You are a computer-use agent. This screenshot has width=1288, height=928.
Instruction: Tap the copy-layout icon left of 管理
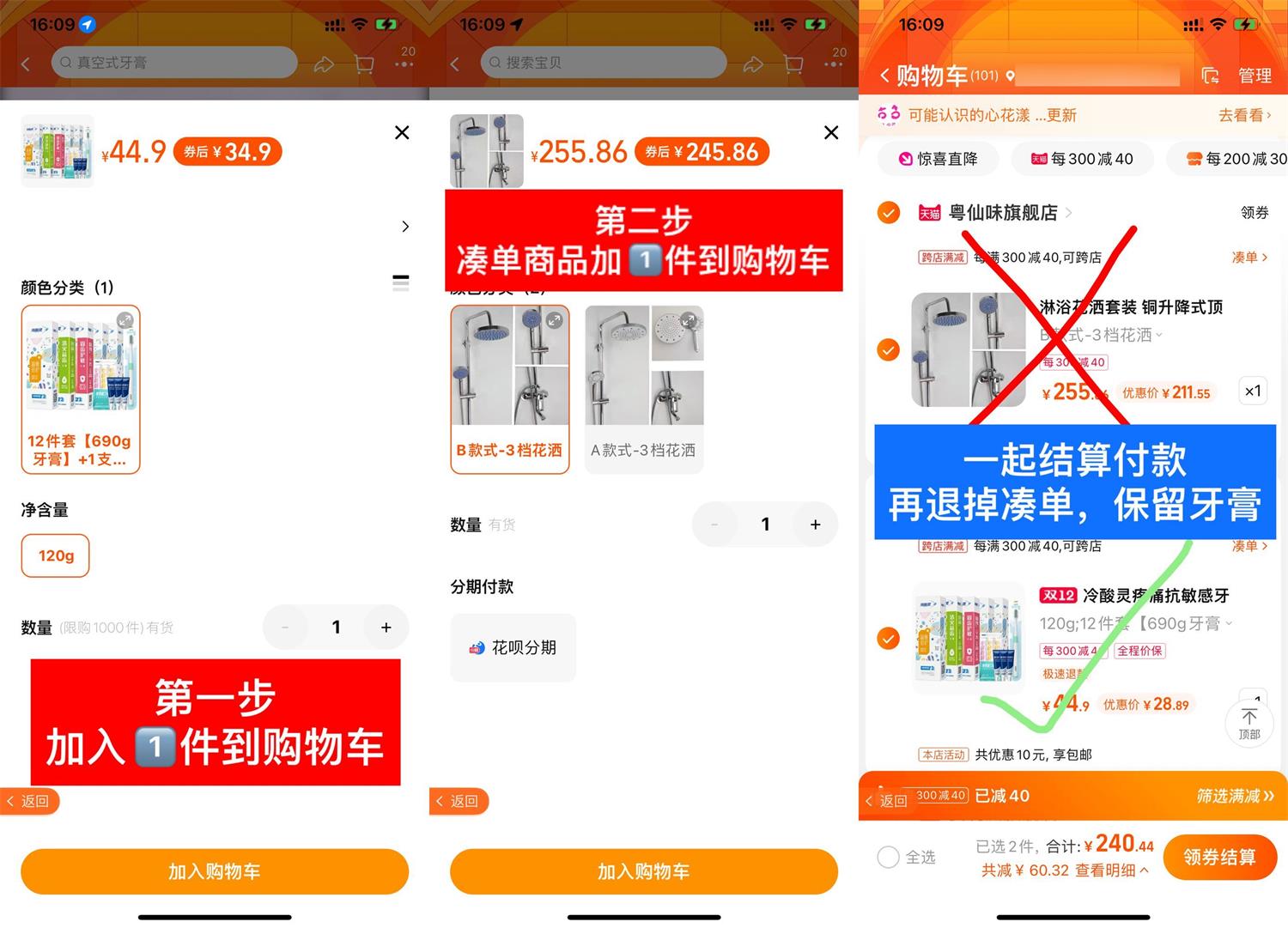pos(1211,76)
